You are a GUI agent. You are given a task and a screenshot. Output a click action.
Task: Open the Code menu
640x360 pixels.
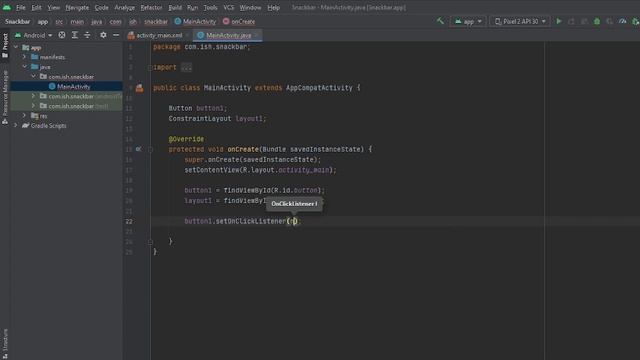[101, 7]
